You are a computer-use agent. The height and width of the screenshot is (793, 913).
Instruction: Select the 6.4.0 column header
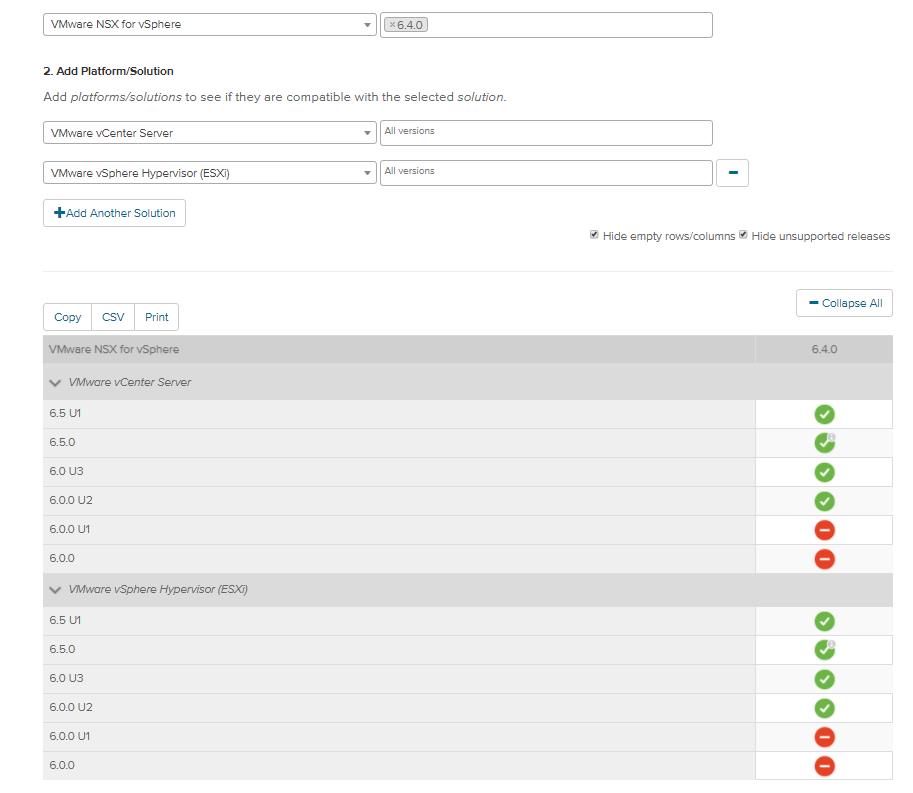click(824, 349)
